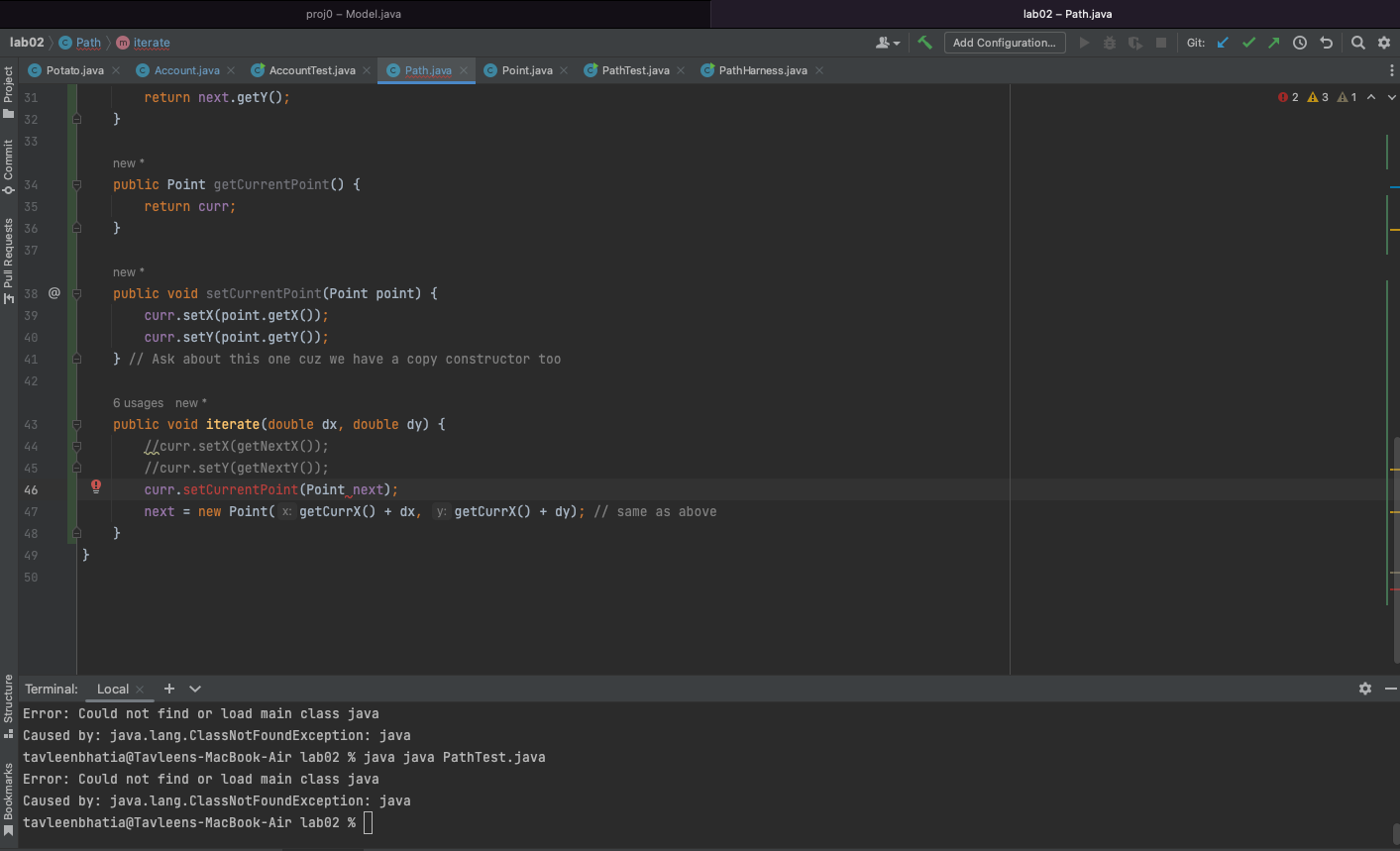Click the Add Configuration button
This screenshot has height=851, width=1400.
[1004, 43]
